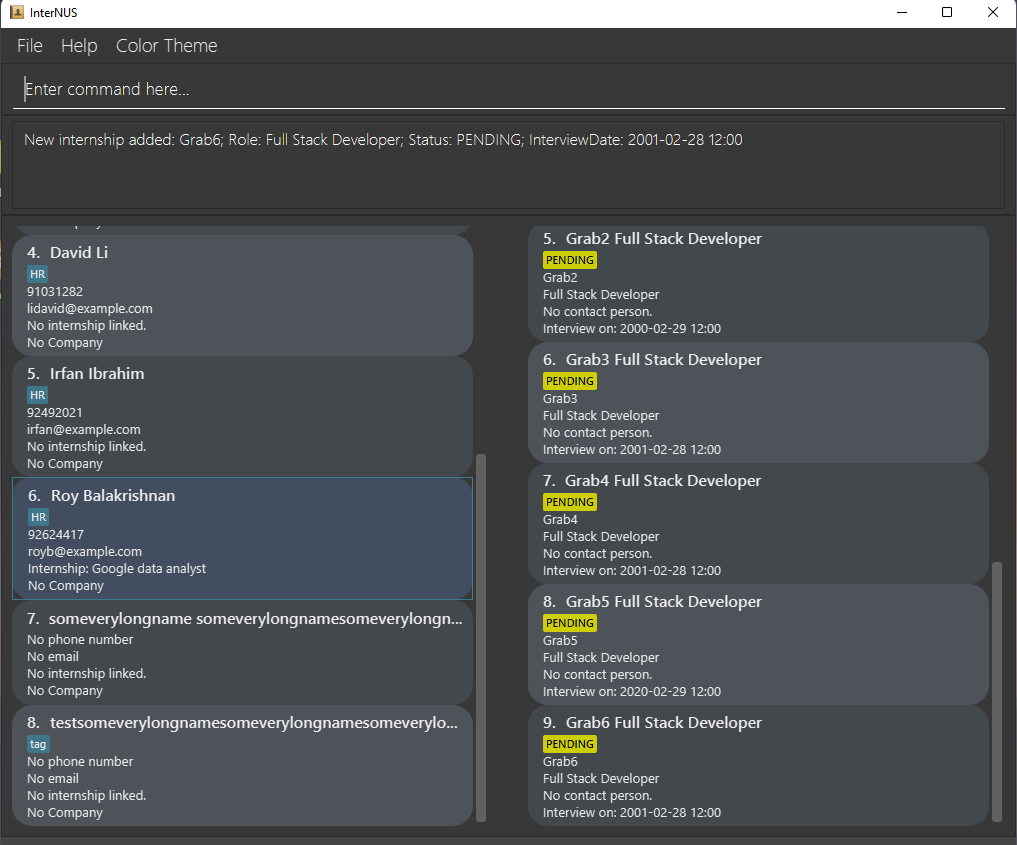Close the InterNUS window
Screen dimensions: 1017x845
pyautogui.click(x=992, y=12)
